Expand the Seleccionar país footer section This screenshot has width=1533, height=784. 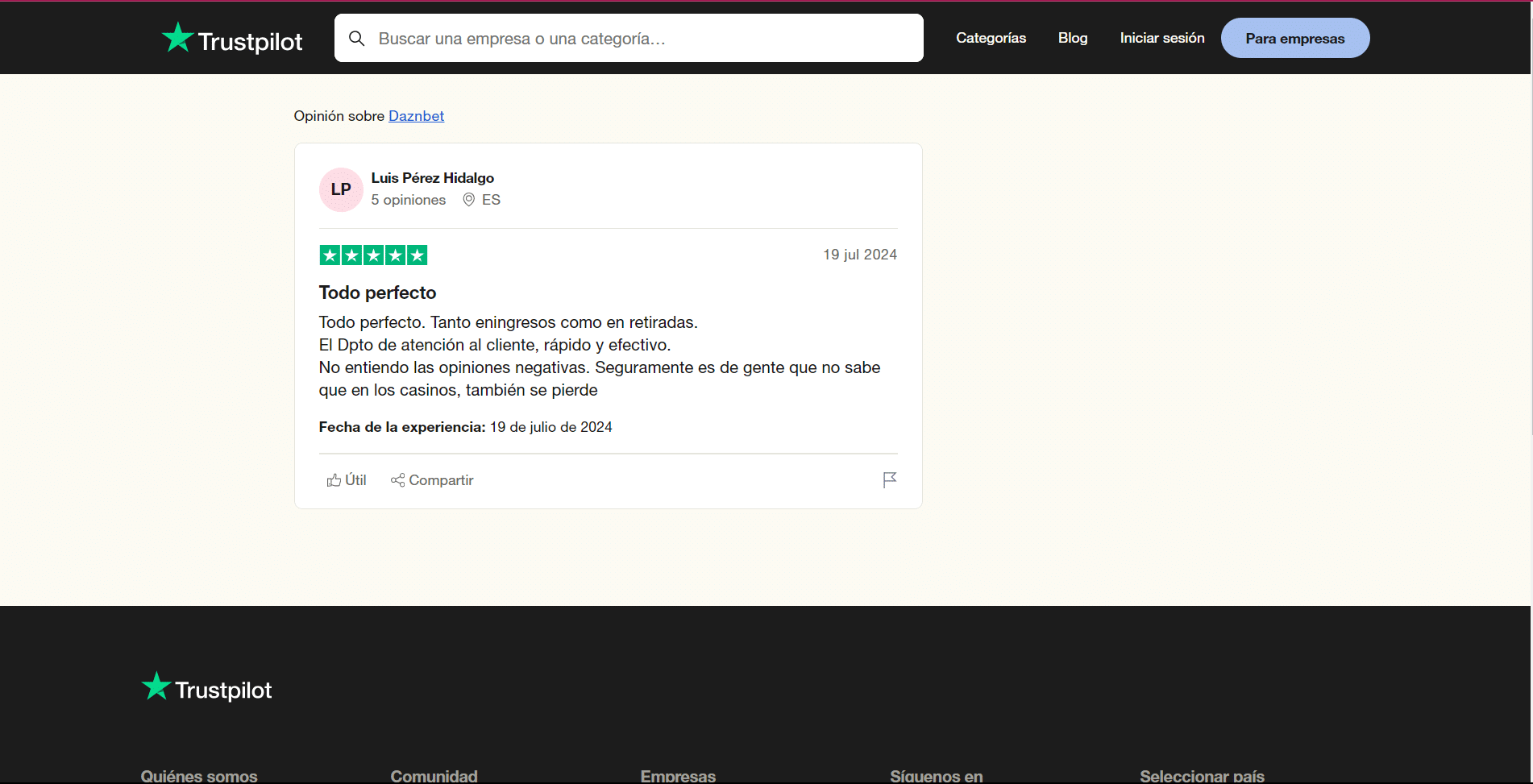click(1202, 774)
